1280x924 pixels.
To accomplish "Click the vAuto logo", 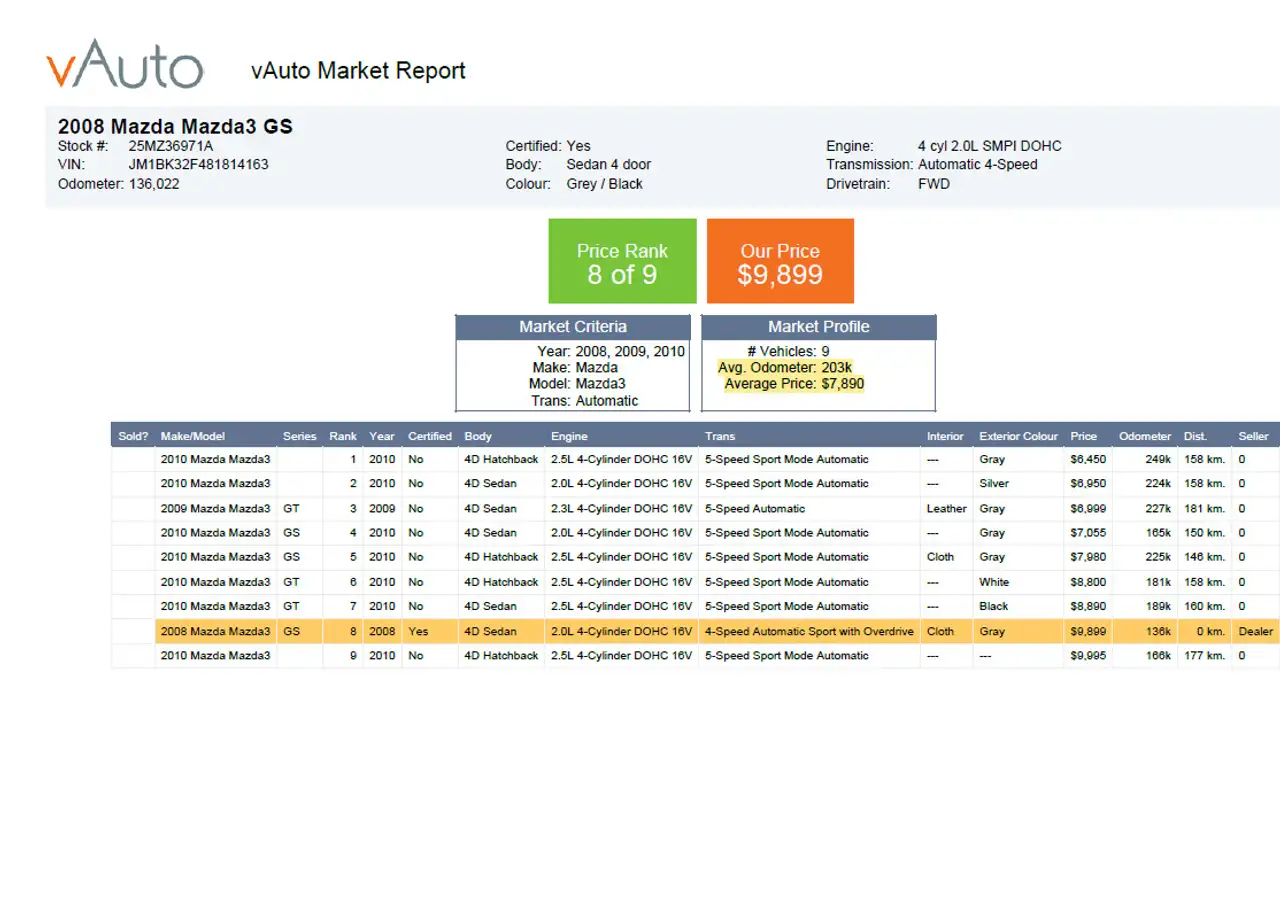I will 125,64.
